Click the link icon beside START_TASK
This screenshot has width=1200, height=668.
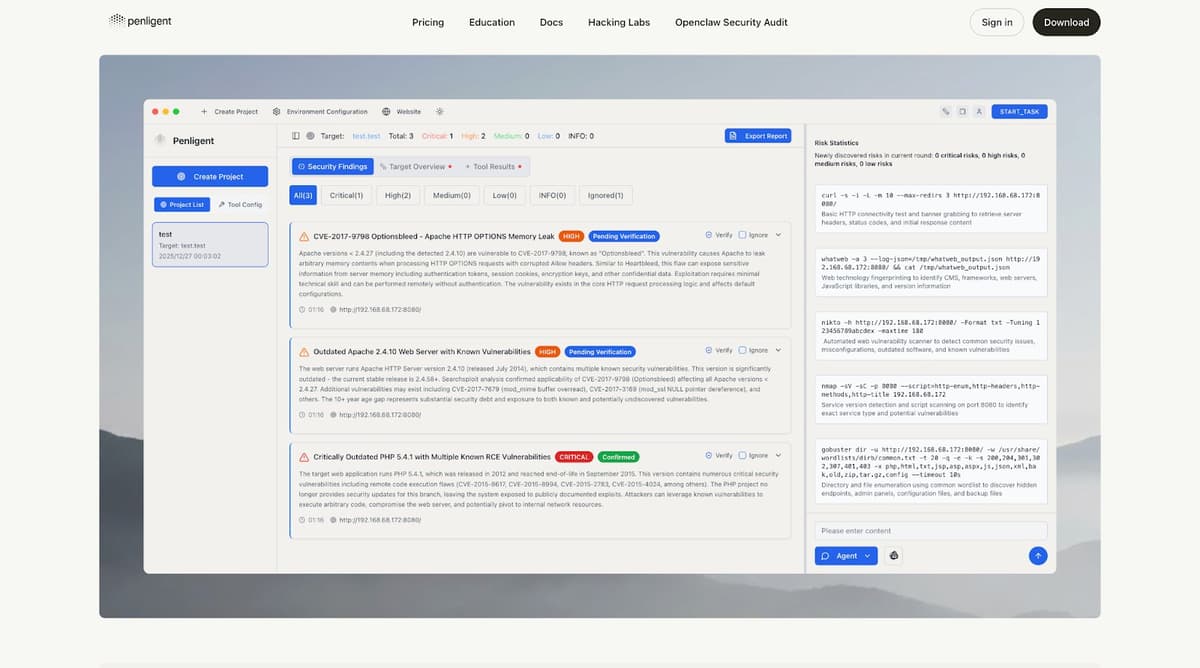tap(945, 112)
